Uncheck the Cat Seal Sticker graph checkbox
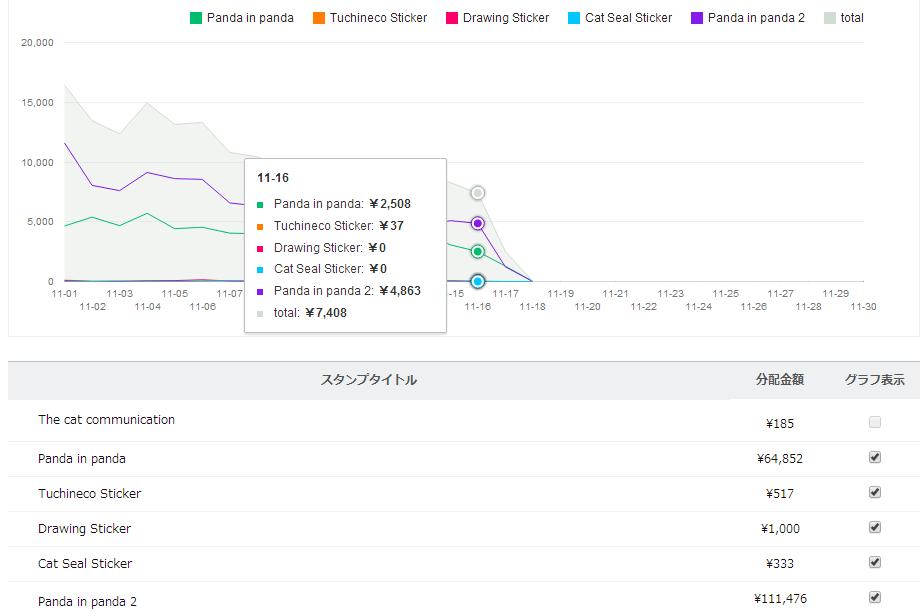Image resolution: width=922 pixels, height=616 pixels. point(875,562)
